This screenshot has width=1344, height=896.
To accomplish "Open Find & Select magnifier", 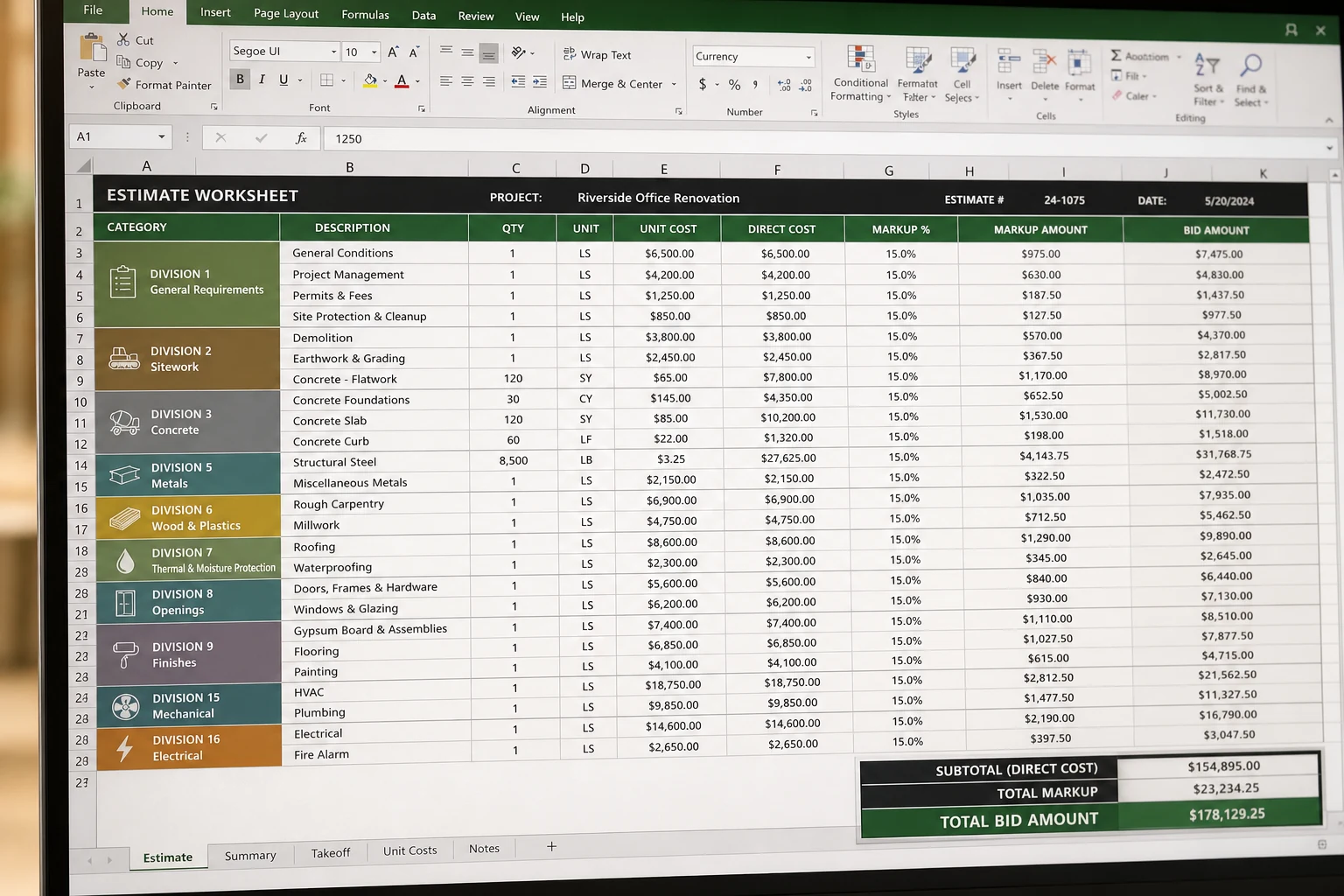I will pyautogui.click(x=1251, y=79).
